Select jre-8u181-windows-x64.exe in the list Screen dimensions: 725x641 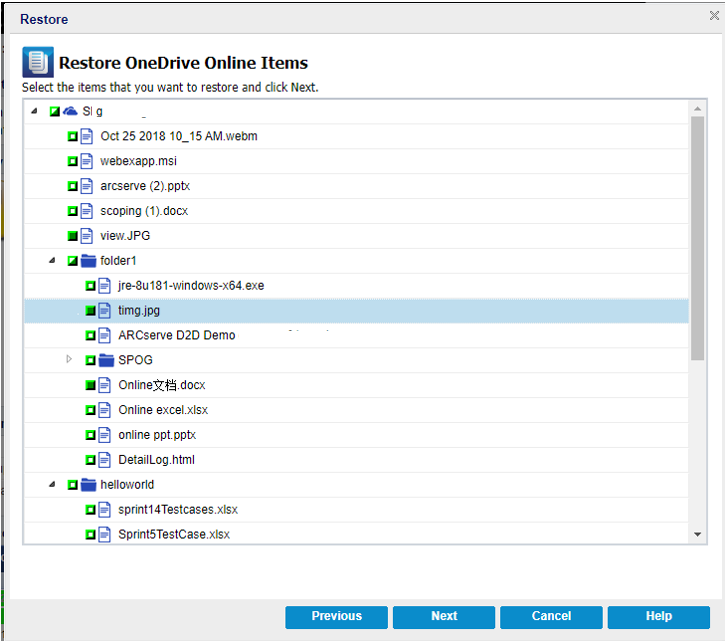pyautogui.click(x=190, y=286)
